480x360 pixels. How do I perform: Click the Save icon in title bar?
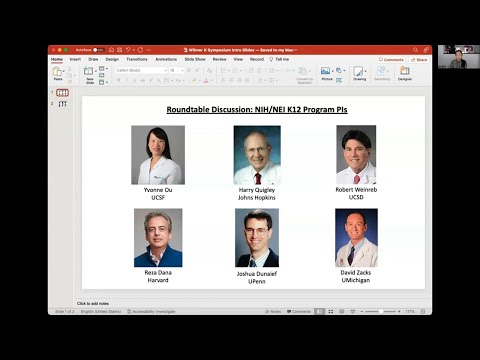[x=120, y=50]
